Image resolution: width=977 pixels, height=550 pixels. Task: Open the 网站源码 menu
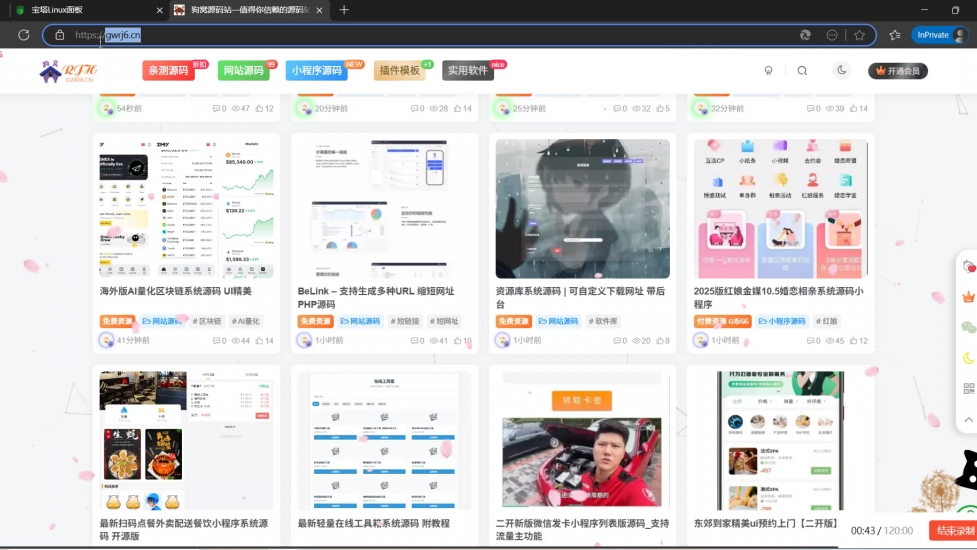[x=244, y=70]
